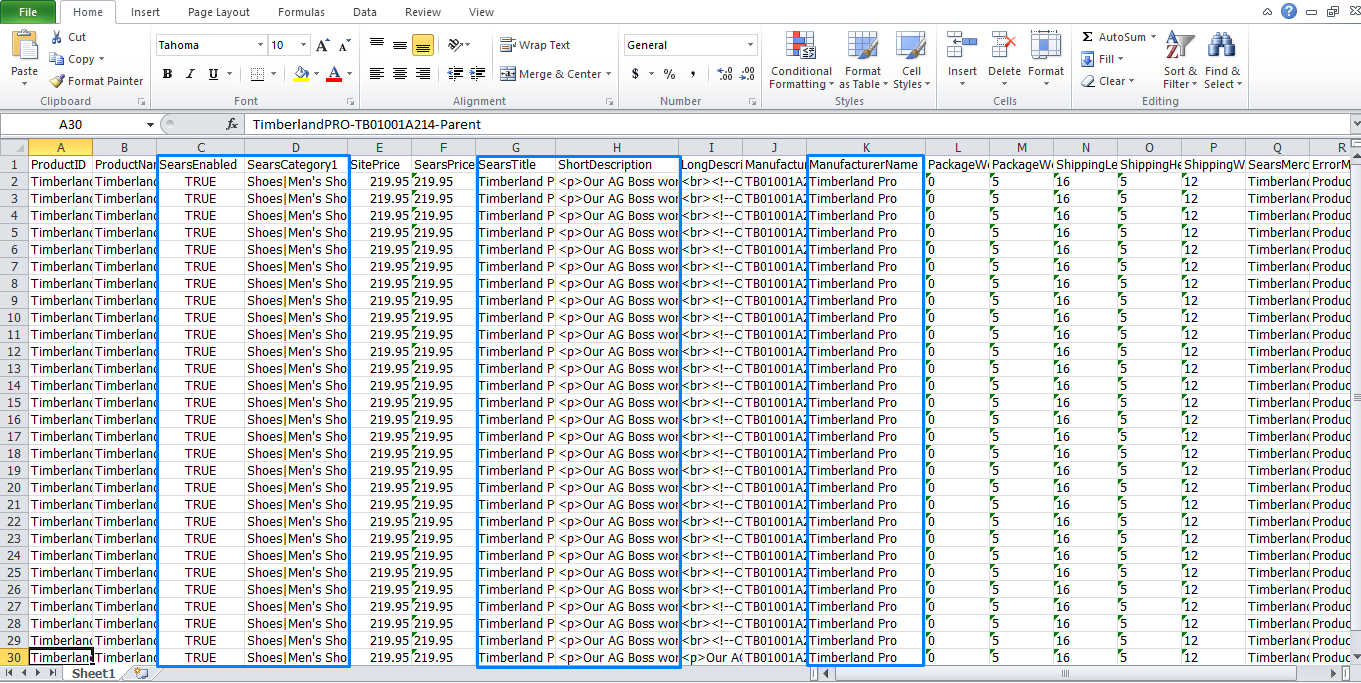Increase font size with Grow Font
The height and width of the screenshot is (683, 1361).
(322, 45)
